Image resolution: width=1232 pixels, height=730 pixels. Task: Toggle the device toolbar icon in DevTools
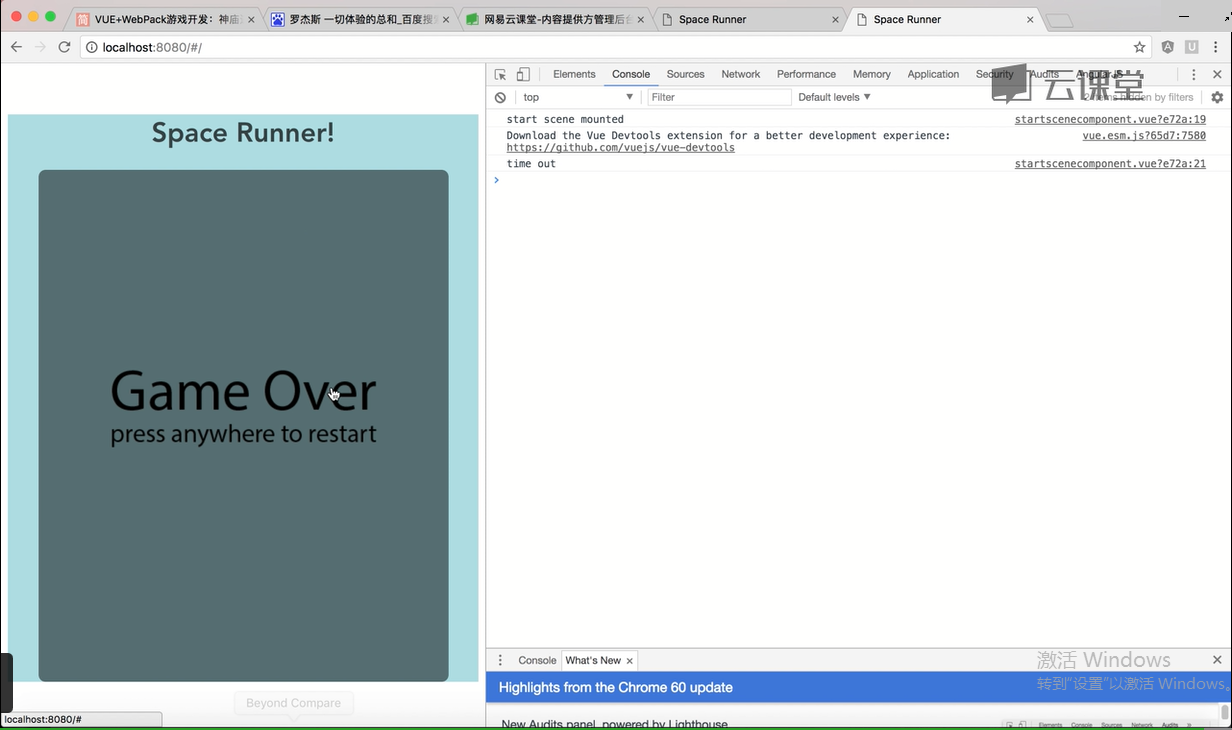(x=523, y=75)
